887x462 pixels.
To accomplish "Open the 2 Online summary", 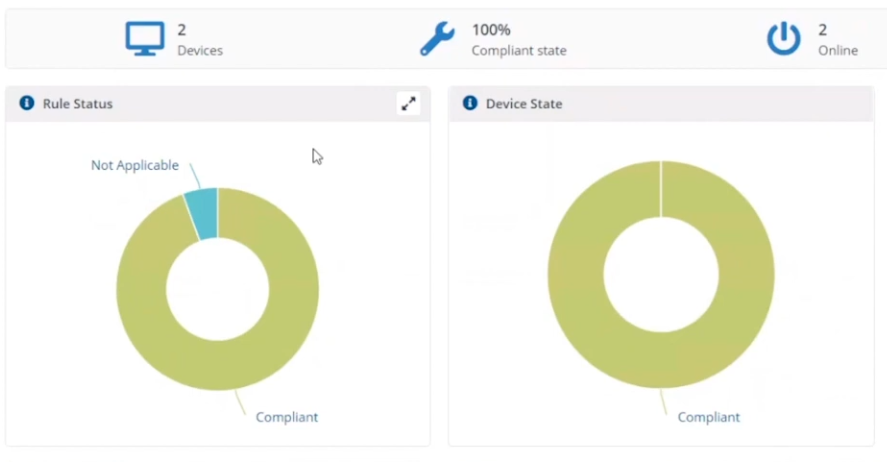I will point(812,39).
